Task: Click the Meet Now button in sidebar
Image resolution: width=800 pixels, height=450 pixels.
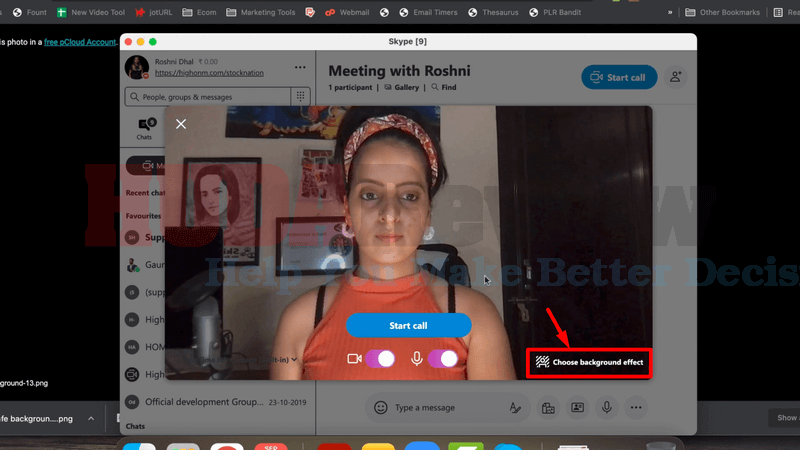Action: pyautogui.click(x=146, y=166)
